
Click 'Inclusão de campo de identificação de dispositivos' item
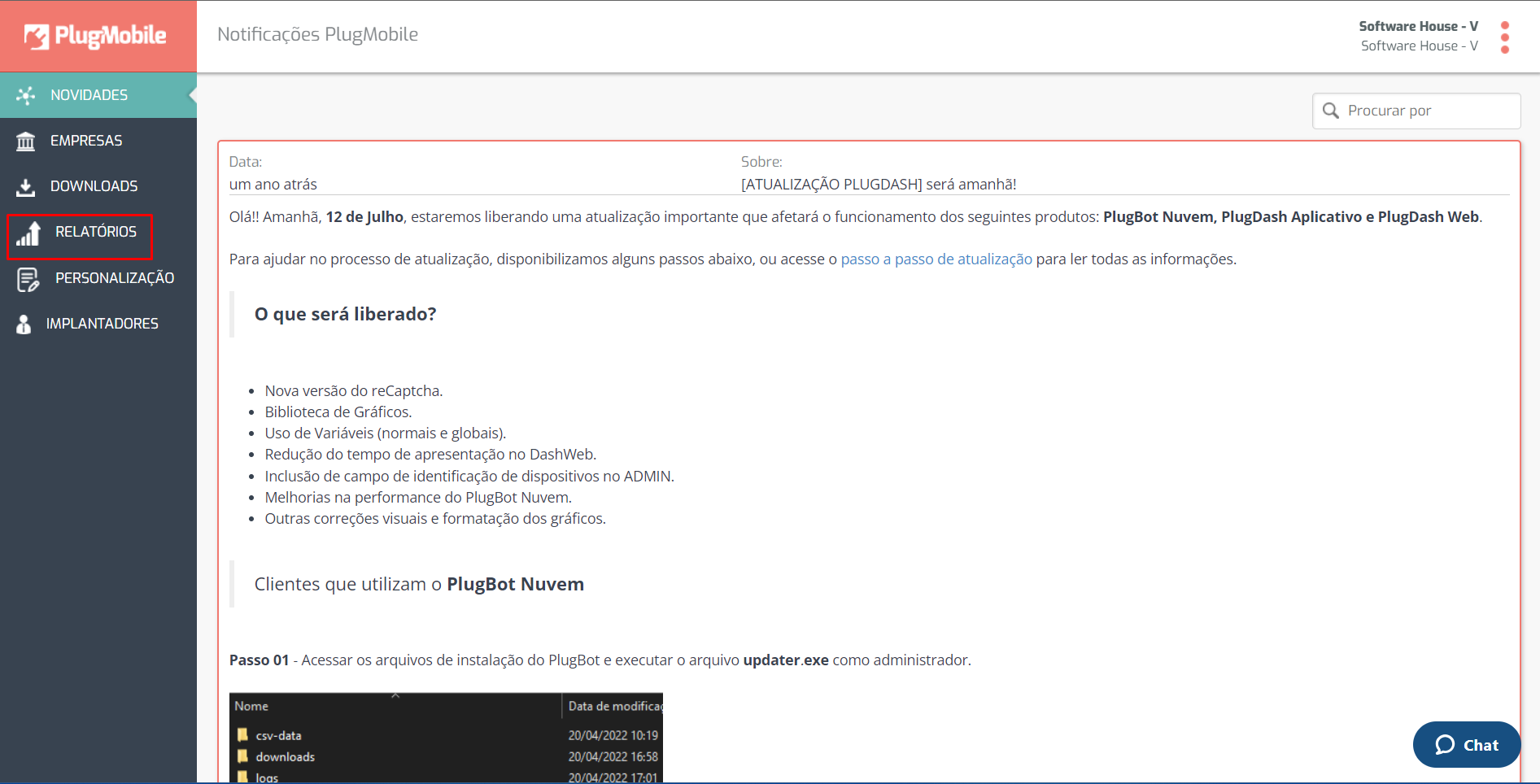[x=469, y=477]
